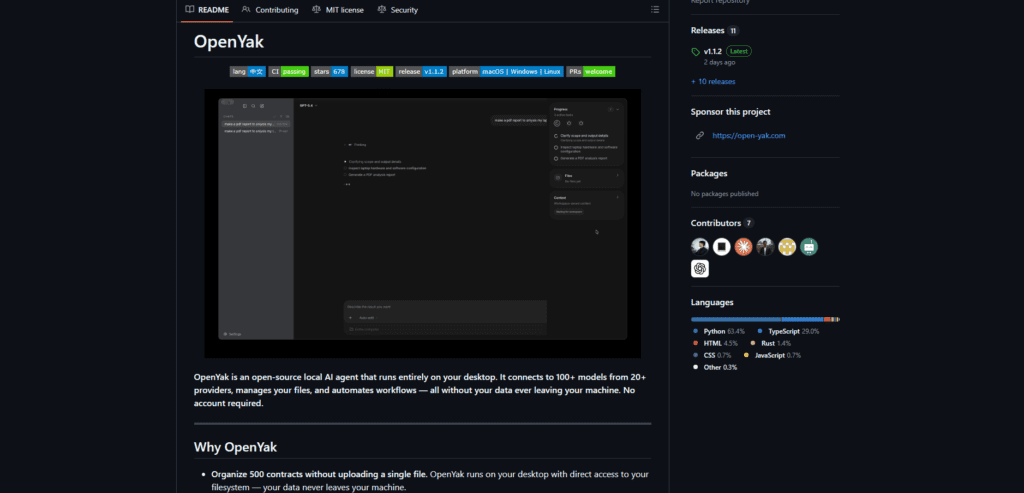Click No packages published text
This screenshot has width=1024, height=493.
click(x=725, y=194)
